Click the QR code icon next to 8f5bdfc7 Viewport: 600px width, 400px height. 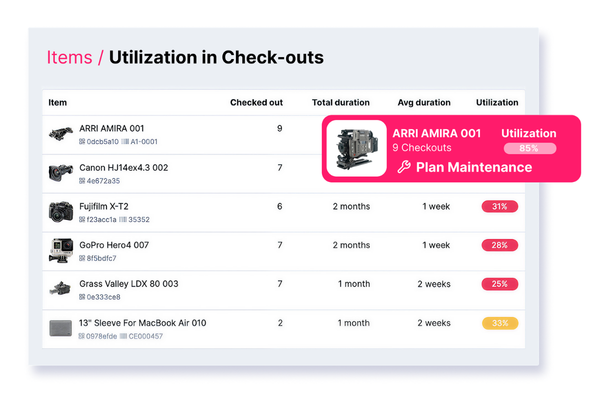tap(82, 258)
